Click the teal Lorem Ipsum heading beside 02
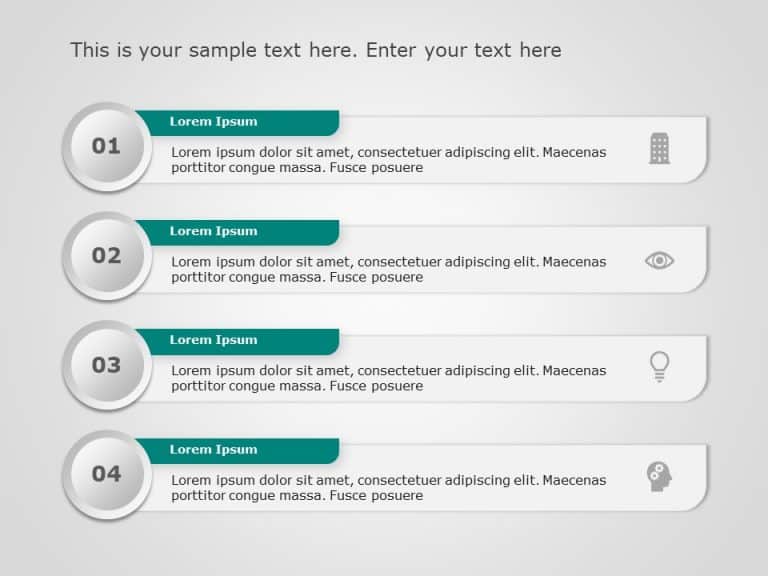 click(x=214, y=231)
